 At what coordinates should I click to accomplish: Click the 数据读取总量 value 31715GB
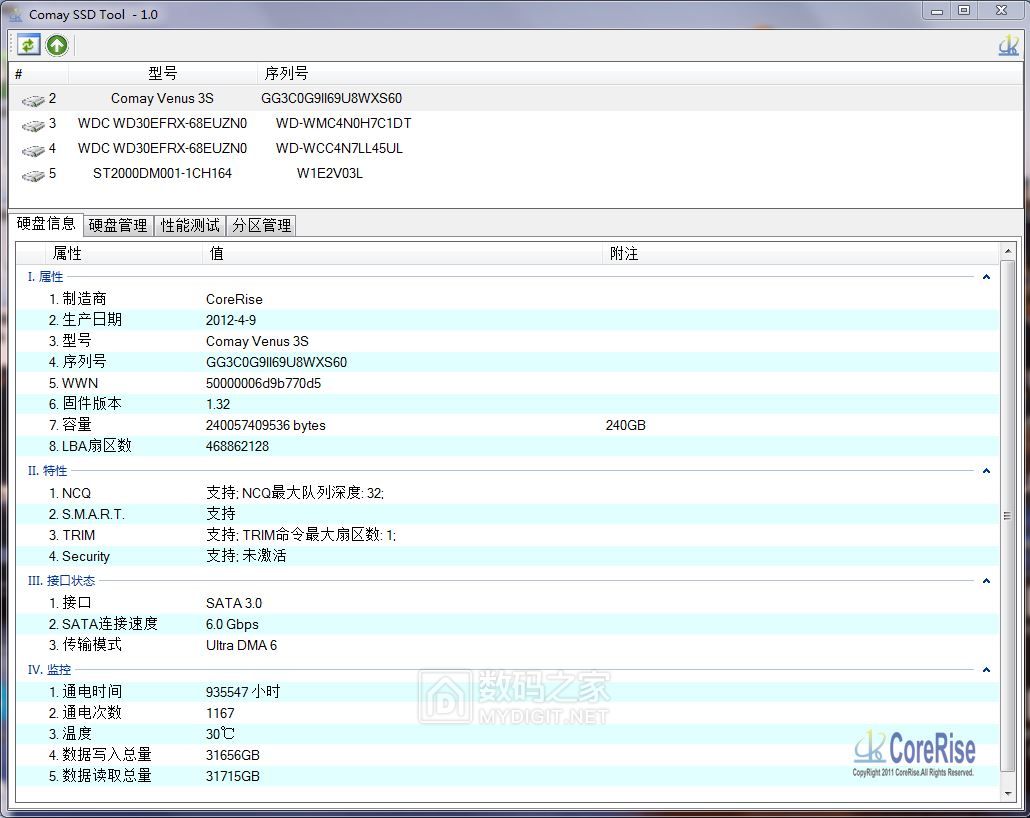(x=233, y=776)
